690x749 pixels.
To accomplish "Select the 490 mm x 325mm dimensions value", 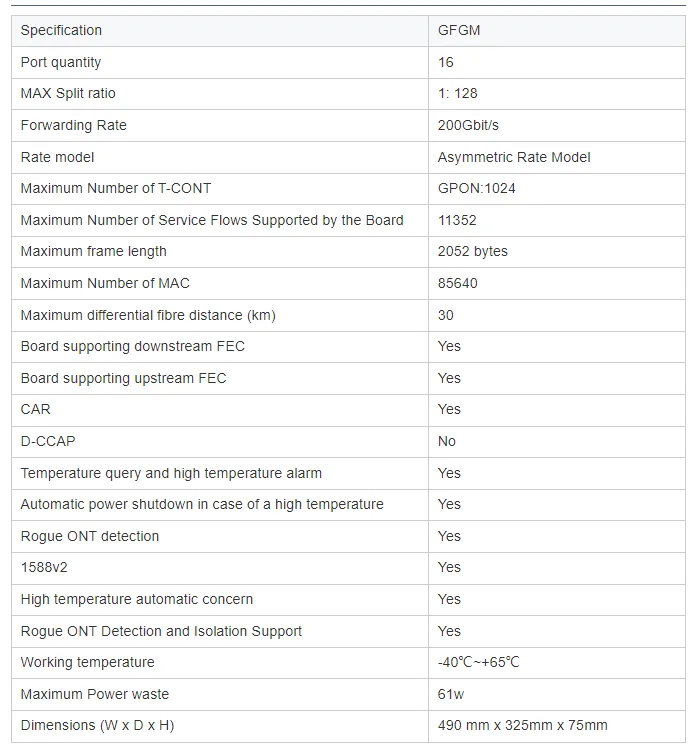I will click(x=522, y=725).
